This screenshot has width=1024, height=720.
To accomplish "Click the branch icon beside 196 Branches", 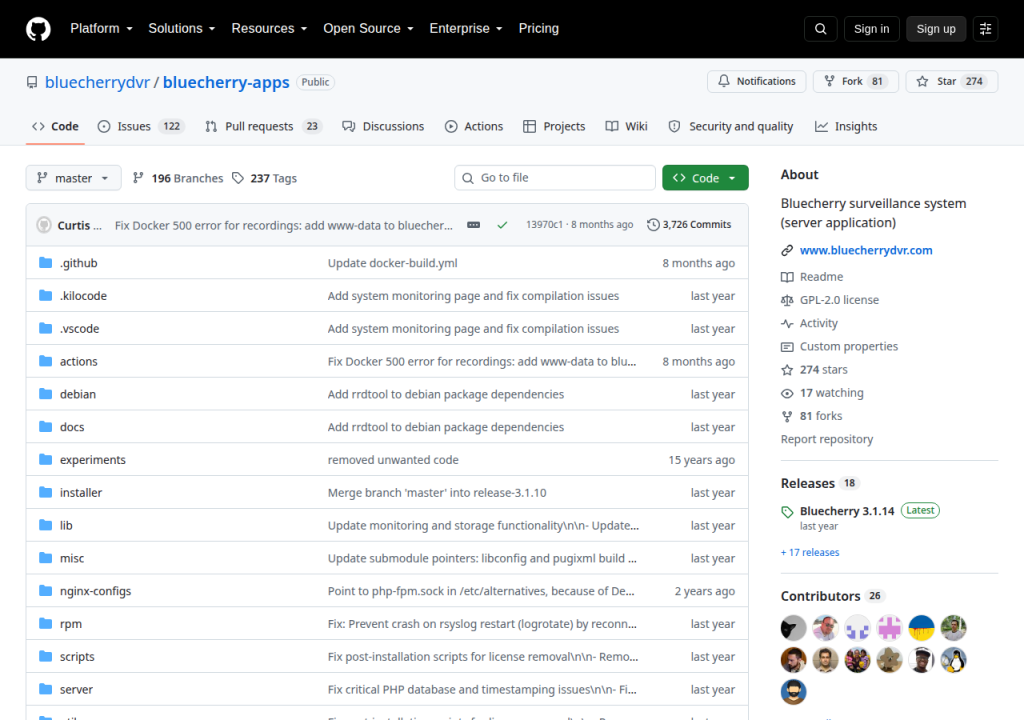I will 138,178.
